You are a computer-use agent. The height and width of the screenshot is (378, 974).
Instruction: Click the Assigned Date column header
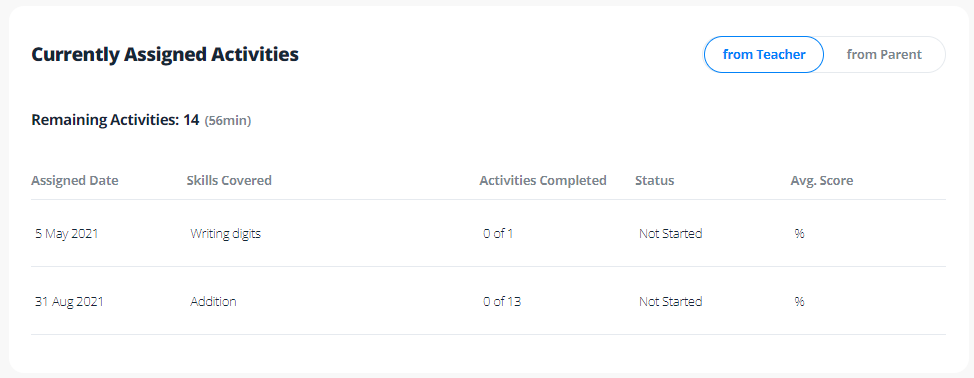(75, 181)
